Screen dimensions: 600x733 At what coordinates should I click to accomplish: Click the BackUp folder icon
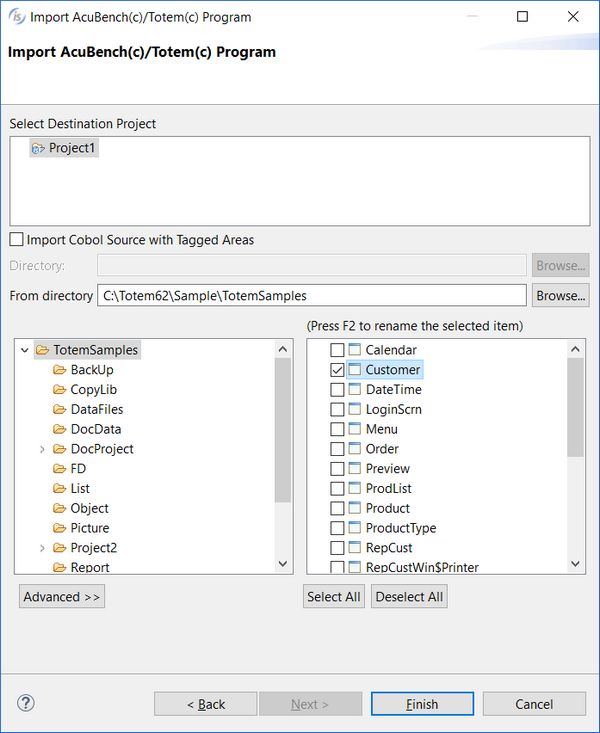59,370
